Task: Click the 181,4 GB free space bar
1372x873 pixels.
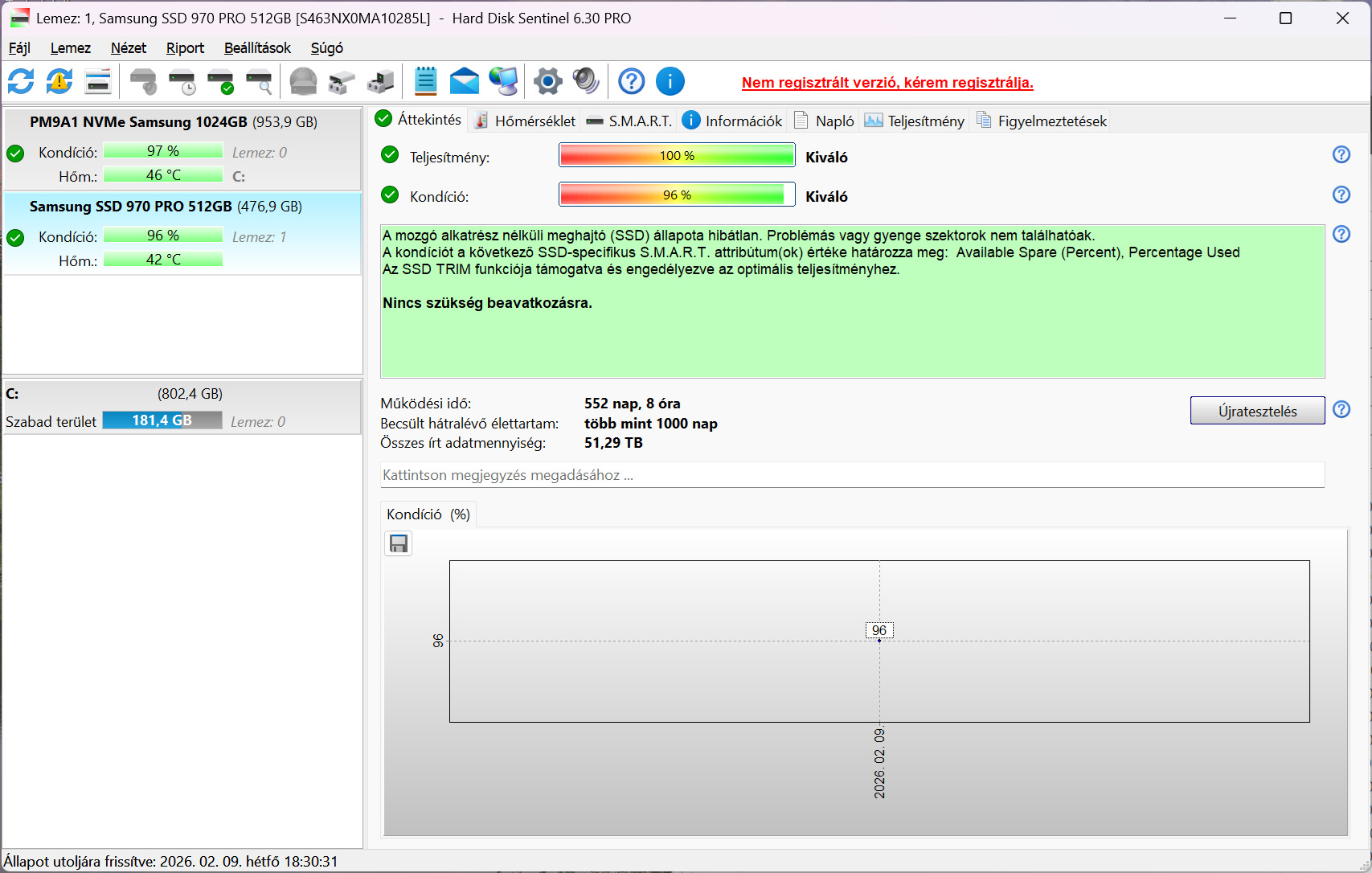Action: (162, 420)
